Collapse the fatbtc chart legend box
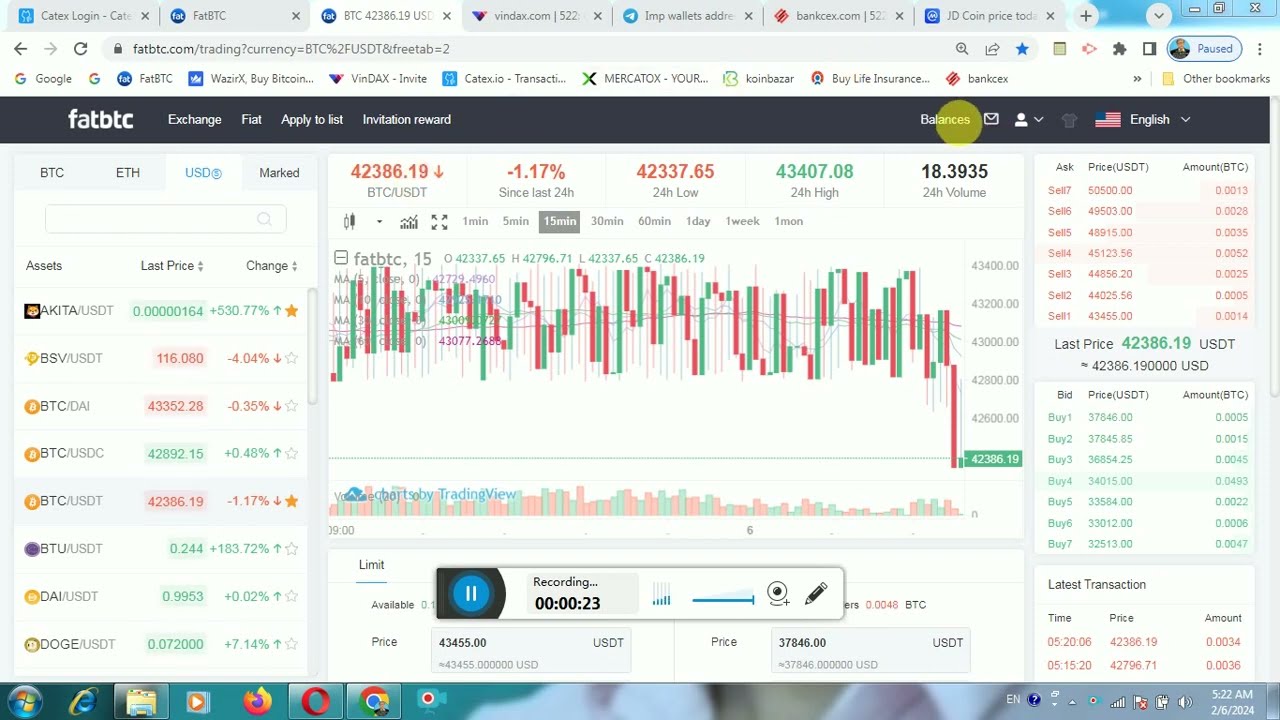Viewport: 1280px width, 720px height. pos(341,258)
